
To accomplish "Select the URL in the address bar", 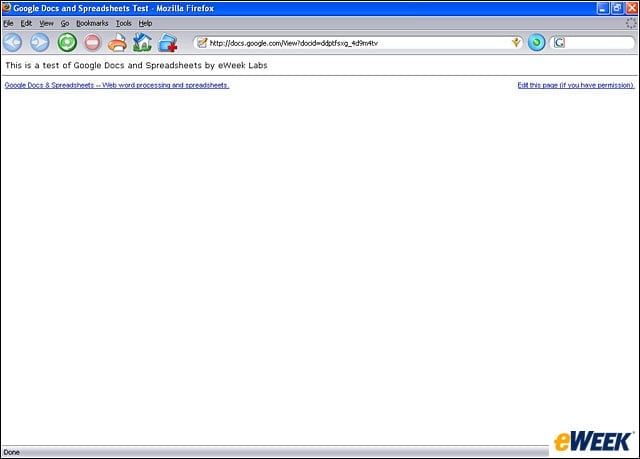I will [293, 43].
